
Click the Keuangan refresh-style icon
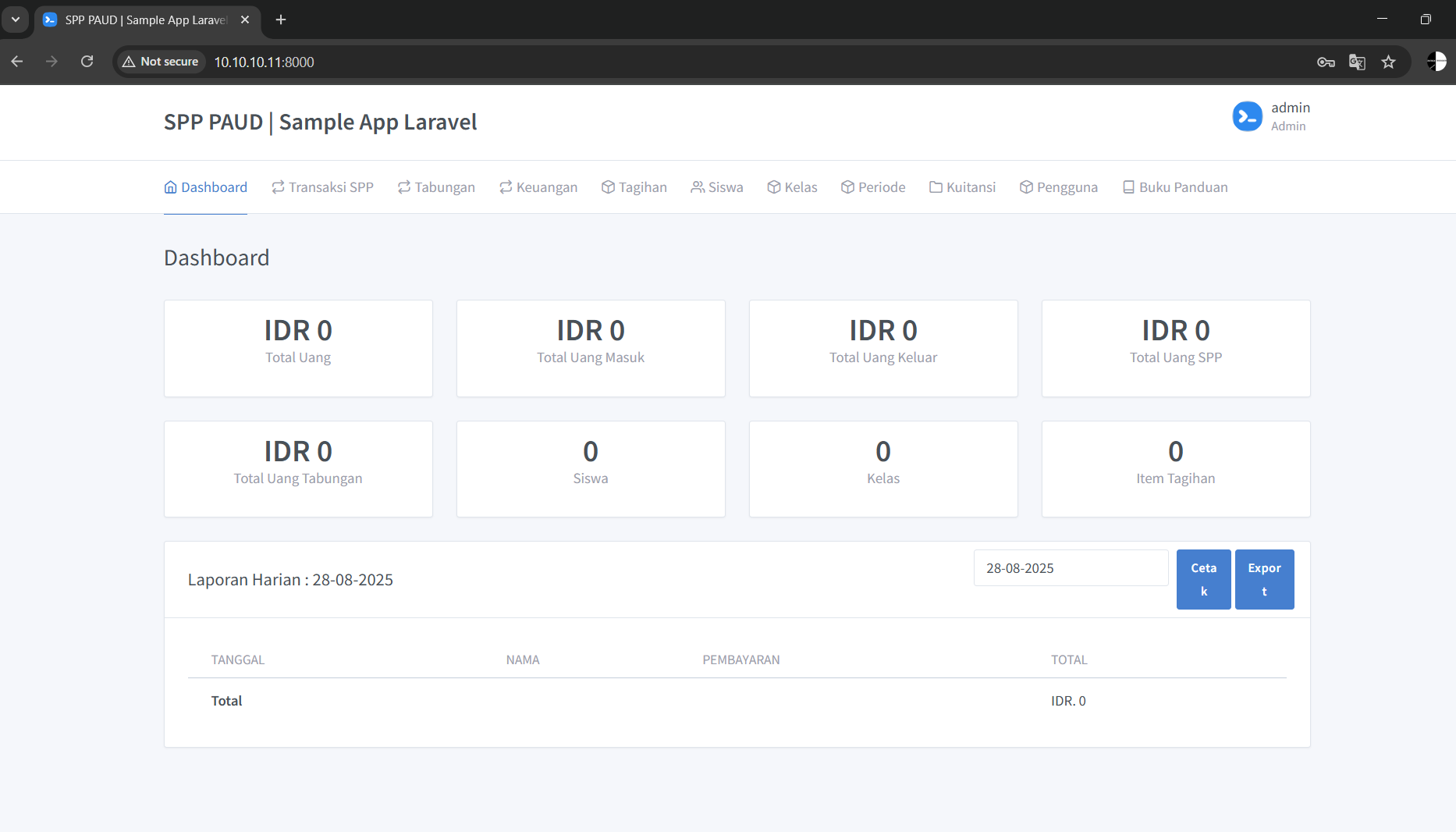coord(506,187)
